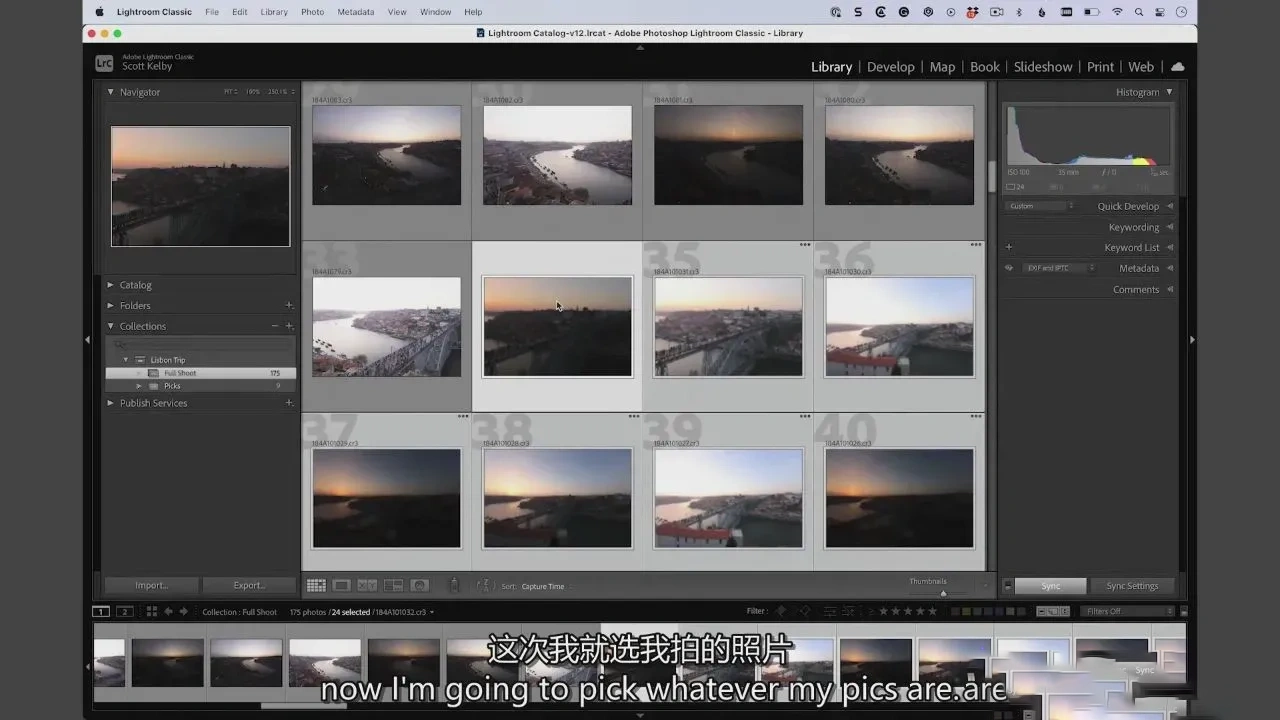The width and height of the screenshot is (1280, 720).
Task: Switch to Grid view in the toolbar
Action: tap(316, 586)
